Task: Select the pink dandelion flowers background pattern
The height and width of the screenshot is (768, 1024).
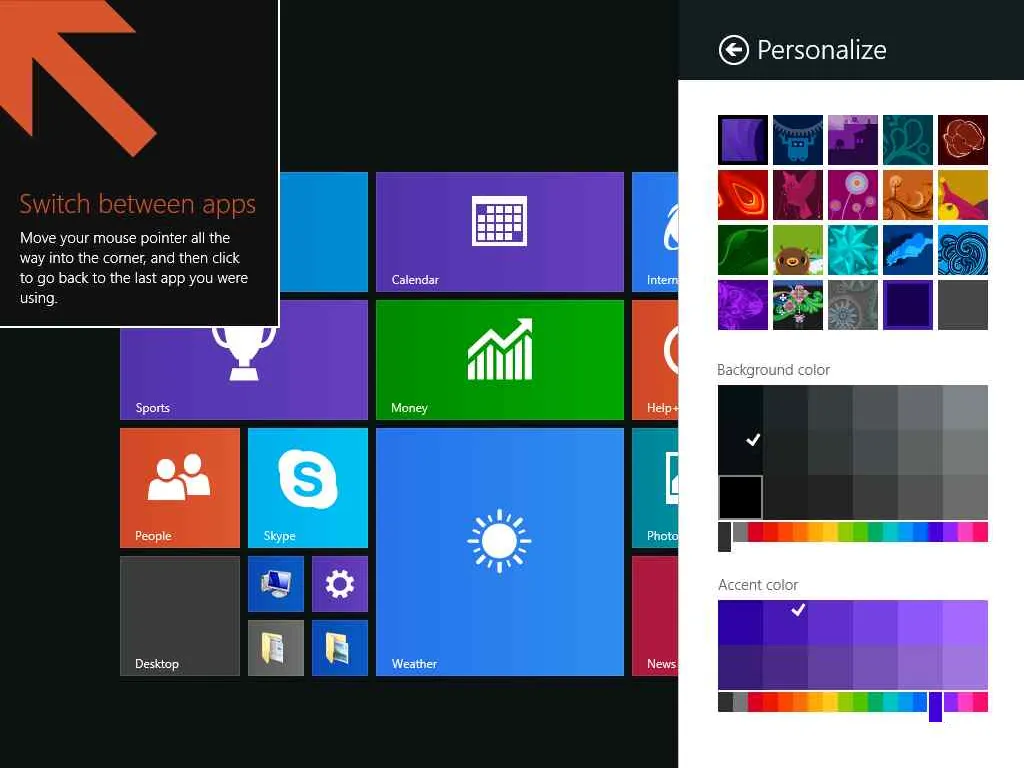Action: [852, 195]
